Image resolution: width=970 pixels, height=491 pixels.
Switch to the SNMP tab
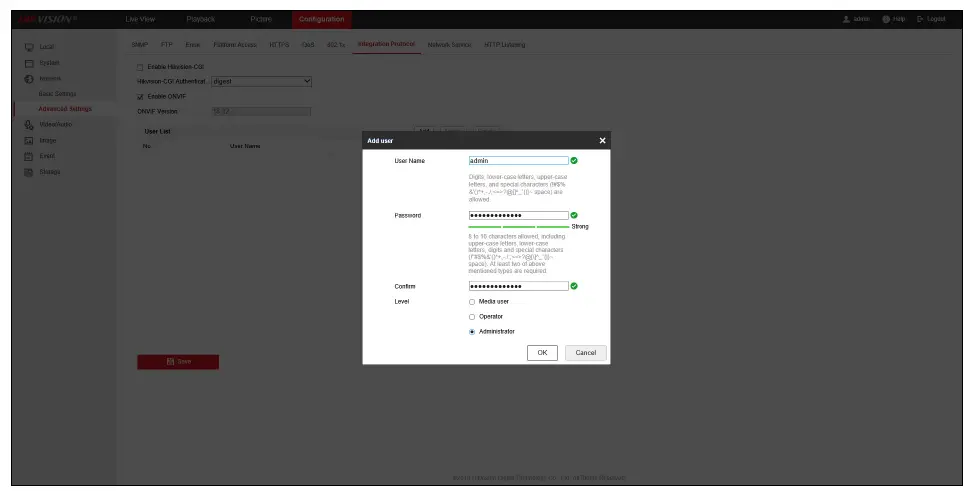tap(140, 45)
